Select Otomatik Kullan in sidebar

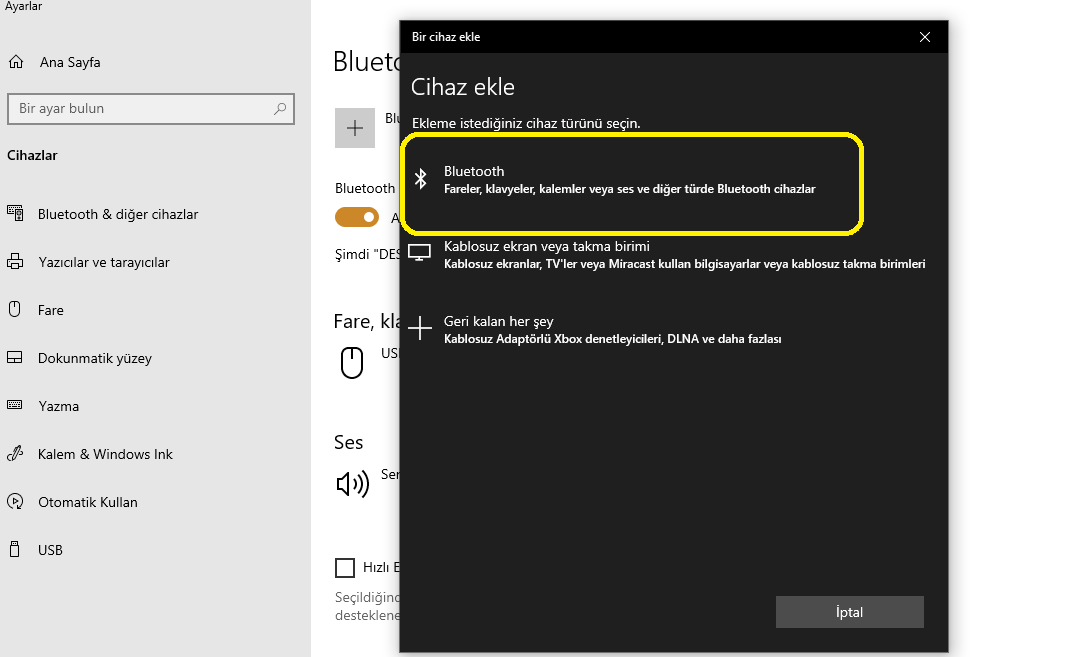pyautogui.click(x=88, y=502)
